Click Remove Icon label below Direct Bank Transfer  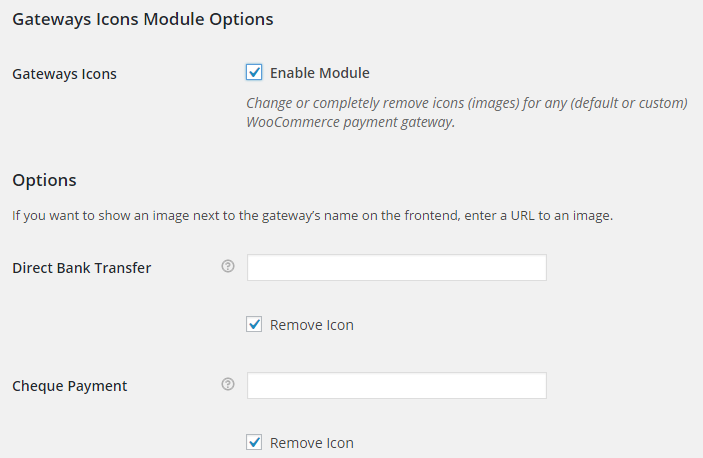pyautogui.click(x=312, y=325)
